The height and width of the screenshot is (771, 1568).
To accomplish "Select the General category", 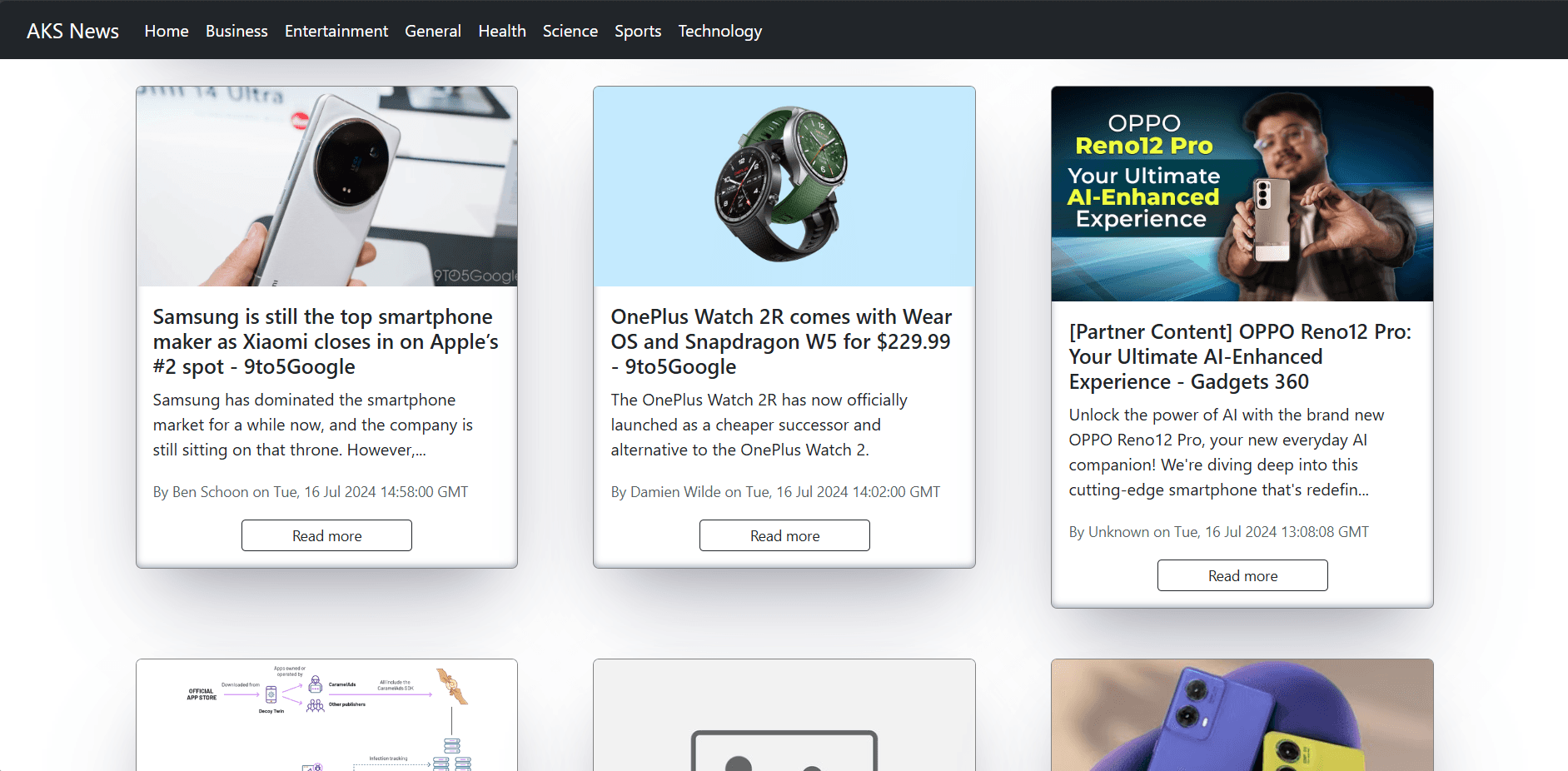I will (x=433, y=31).
